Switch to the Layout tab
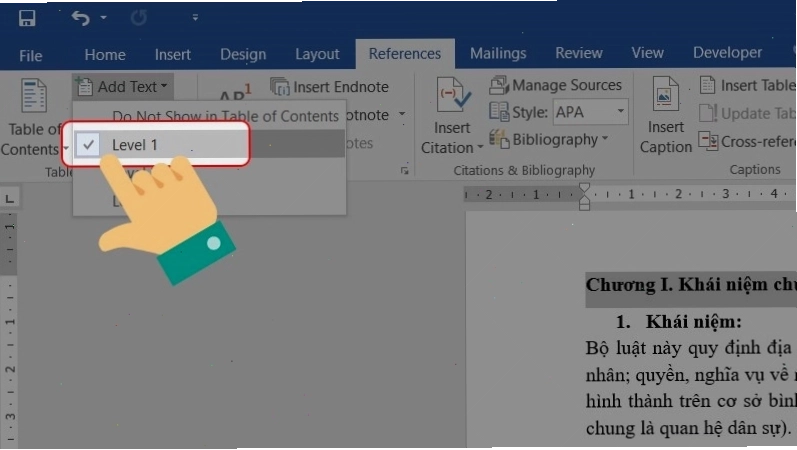The width and height of the screenshot is (797, 450). click(x=317, y=54)
